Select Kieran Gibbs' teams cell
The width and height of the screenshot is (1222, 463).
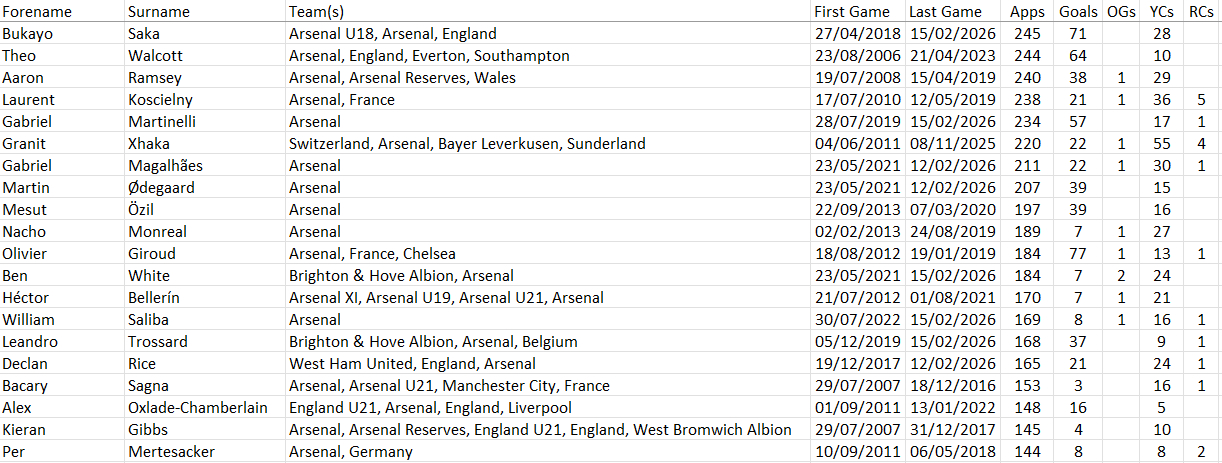[x=539, y=430]
